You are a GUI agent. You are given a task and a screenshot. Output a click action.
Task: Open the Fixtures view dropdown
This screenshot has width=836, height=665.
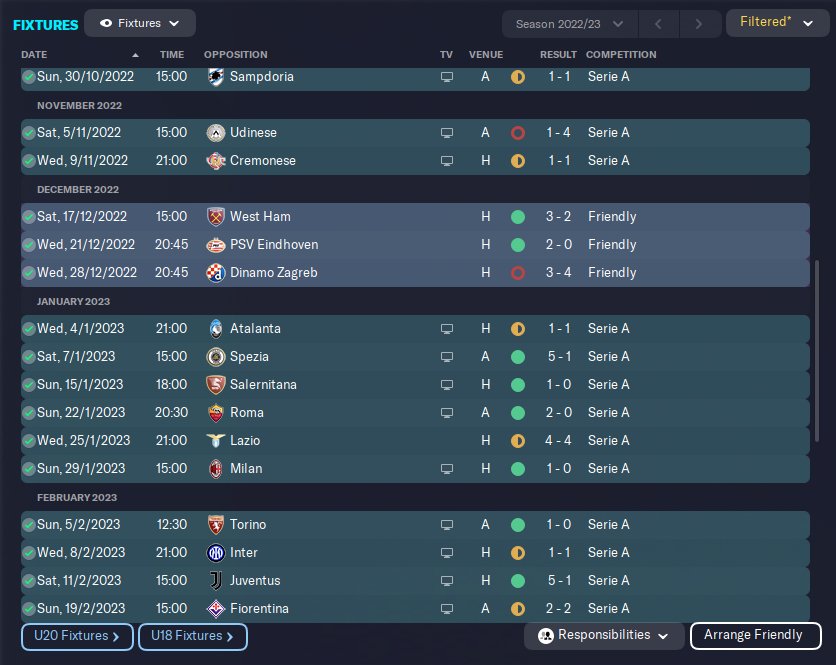pyautogui.click(x=140, y=23)
